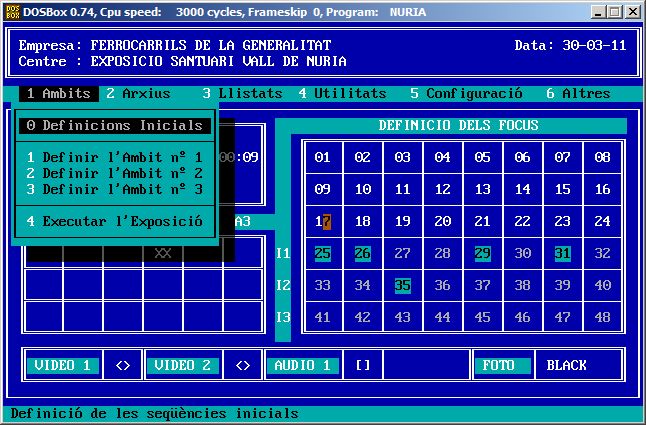646x425 pixels.
Task: Select the XX cell in left grid
Action: coord(163,254)
